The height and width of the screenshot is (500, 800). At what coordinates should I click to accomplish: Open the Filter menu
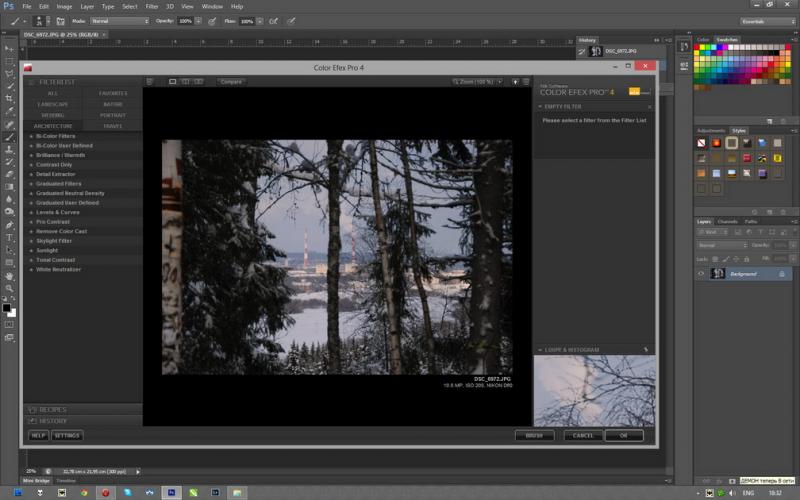point(152,7)
